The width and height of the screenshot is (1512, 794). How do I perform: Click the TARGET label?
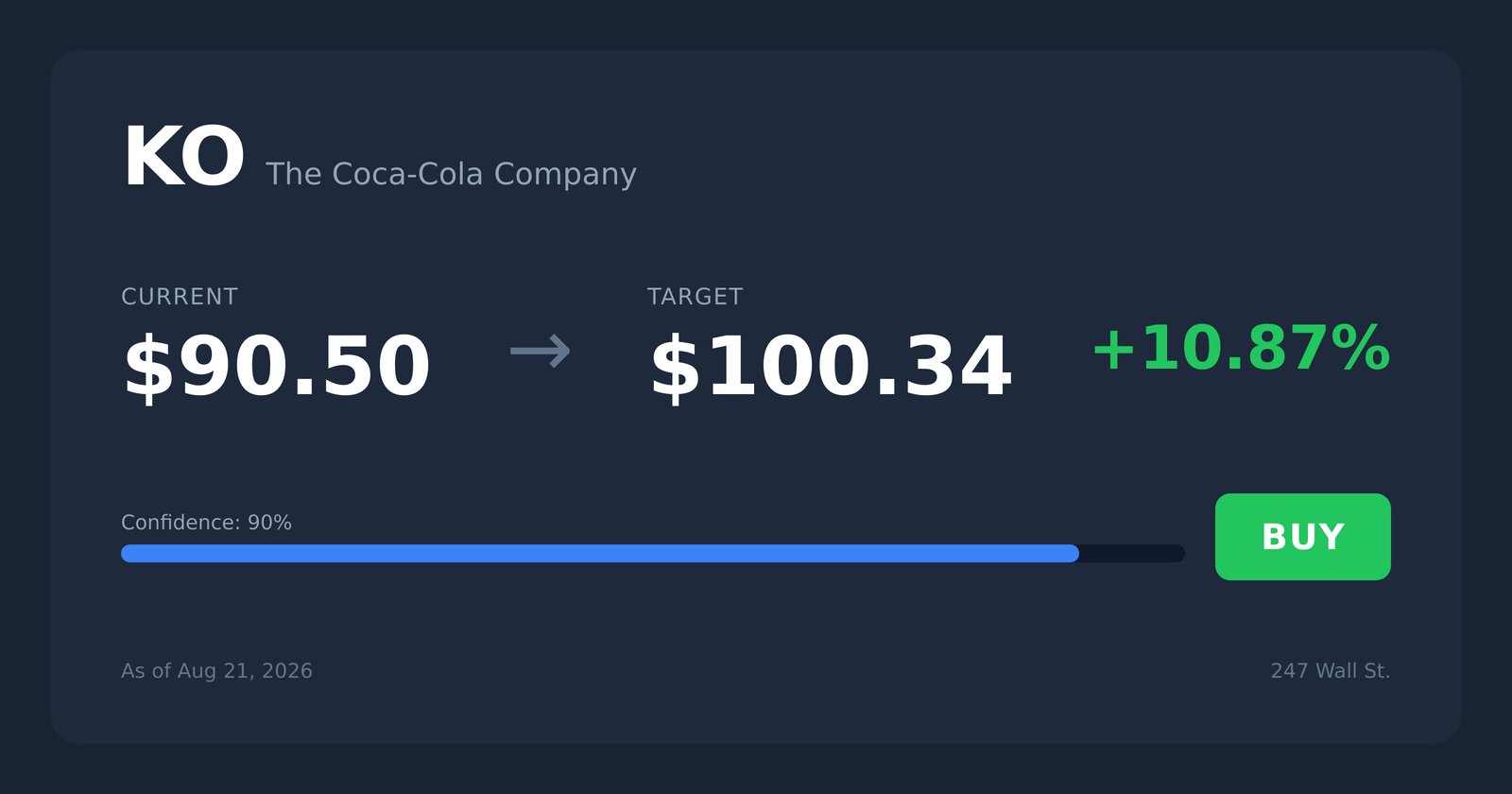(696, 297)
